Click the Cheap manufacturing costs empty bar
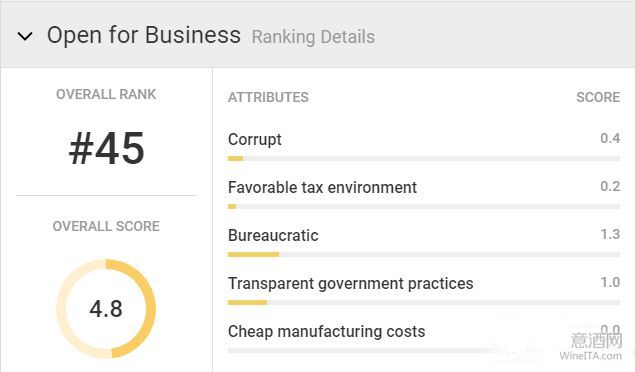This screenshot has width=635, height=372. (424, 351)
